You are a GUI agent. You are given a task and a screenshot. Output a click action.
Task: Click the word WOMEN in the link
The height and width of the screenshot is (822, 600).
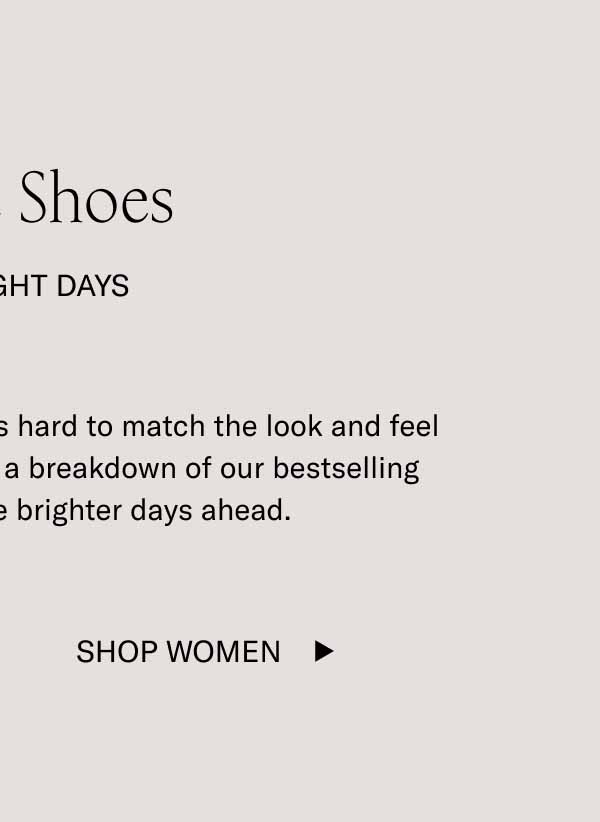click(223, 652)
